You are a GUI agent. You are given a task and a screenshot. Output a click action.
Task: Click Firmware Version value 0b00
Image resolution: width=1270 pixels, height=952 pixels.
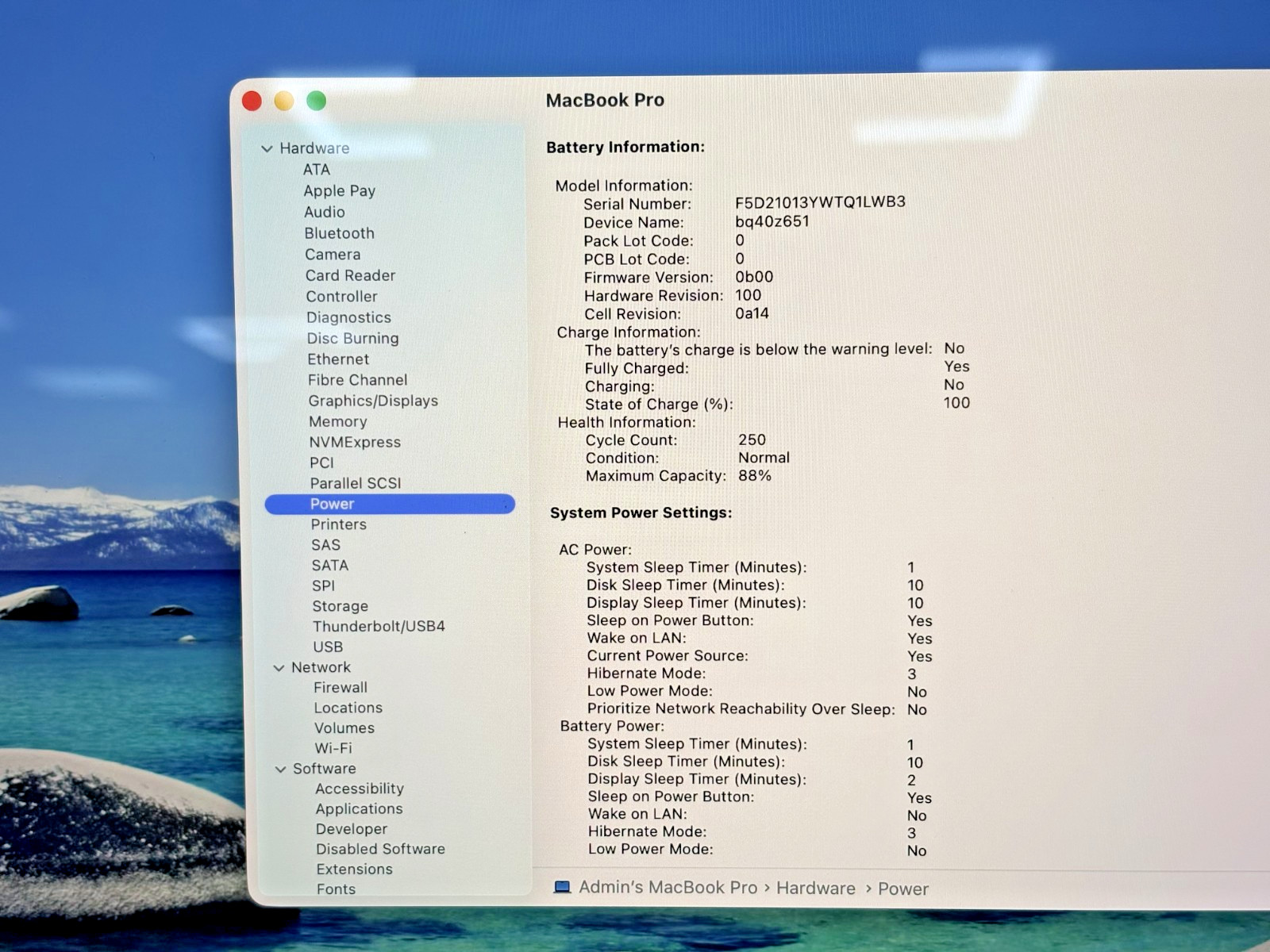[754, 277]
